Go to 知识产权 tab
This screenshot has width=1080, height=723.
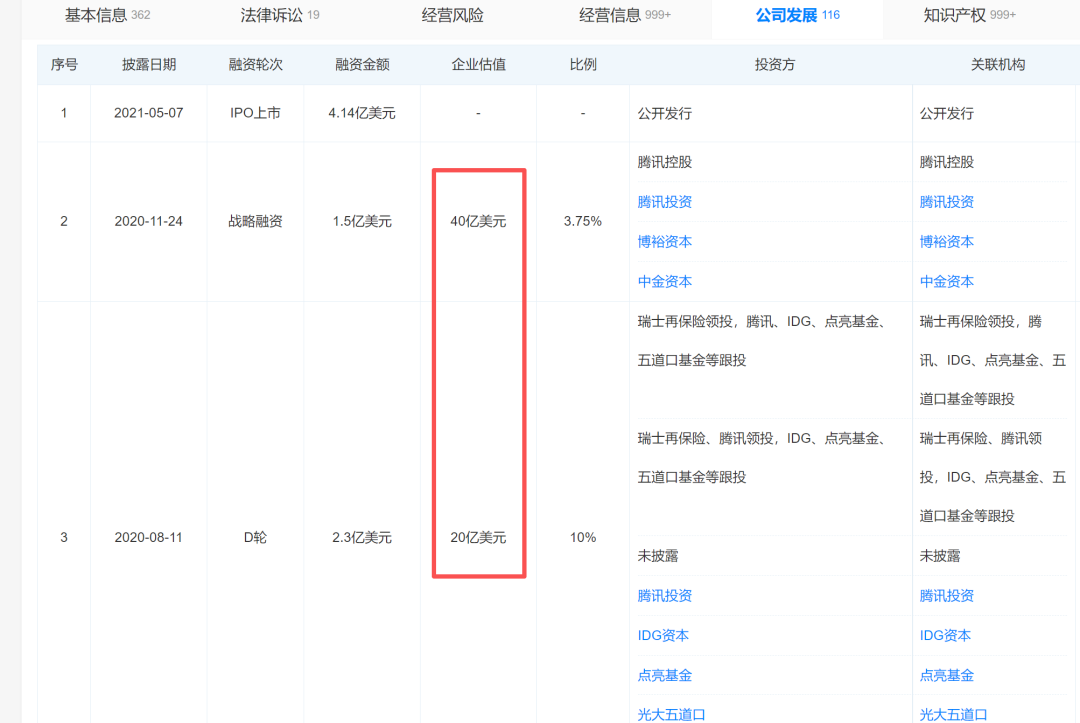969,15
